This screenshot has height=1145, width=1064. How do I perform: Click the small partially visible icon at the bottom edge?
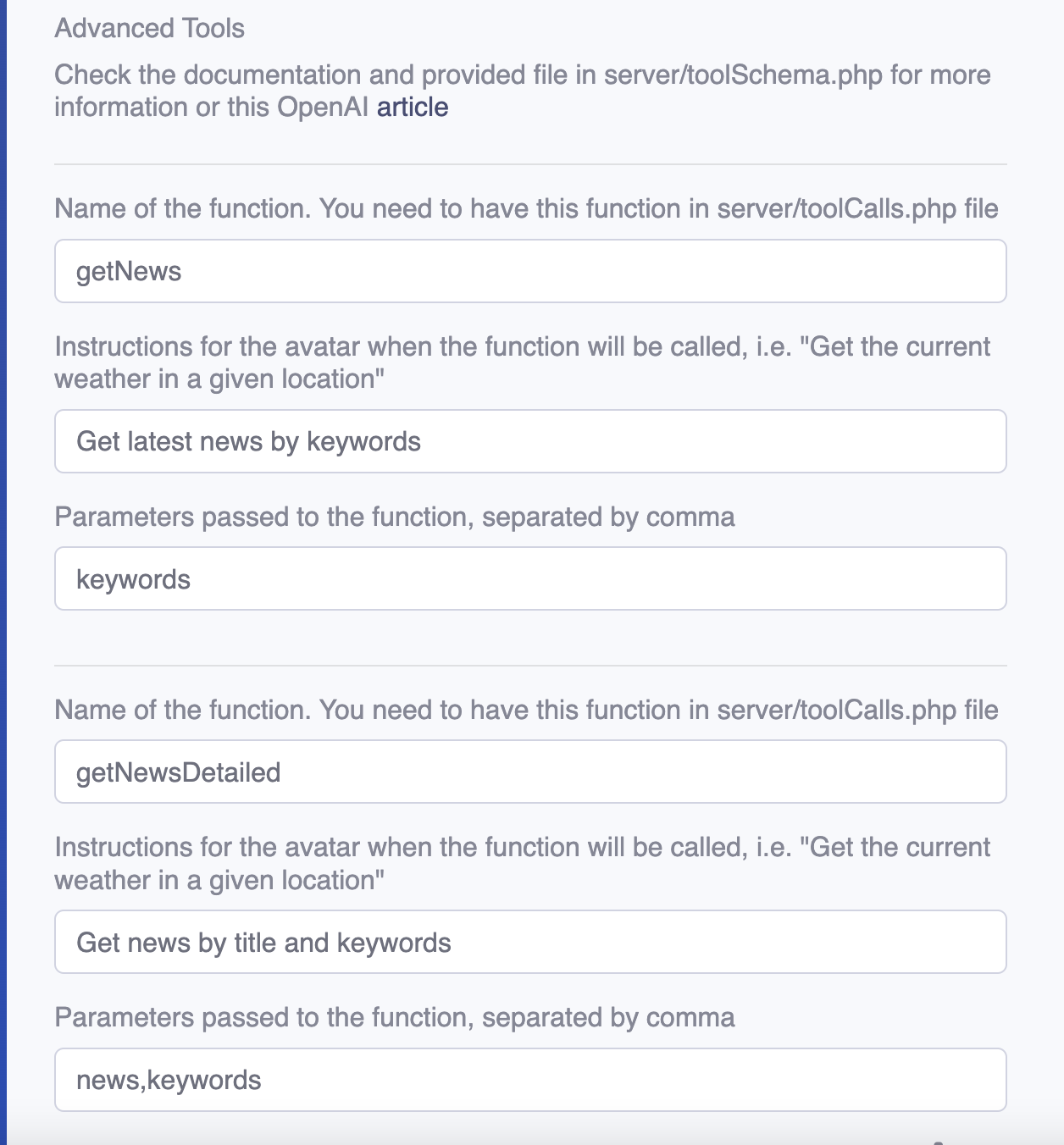(x=938, y=1142)
